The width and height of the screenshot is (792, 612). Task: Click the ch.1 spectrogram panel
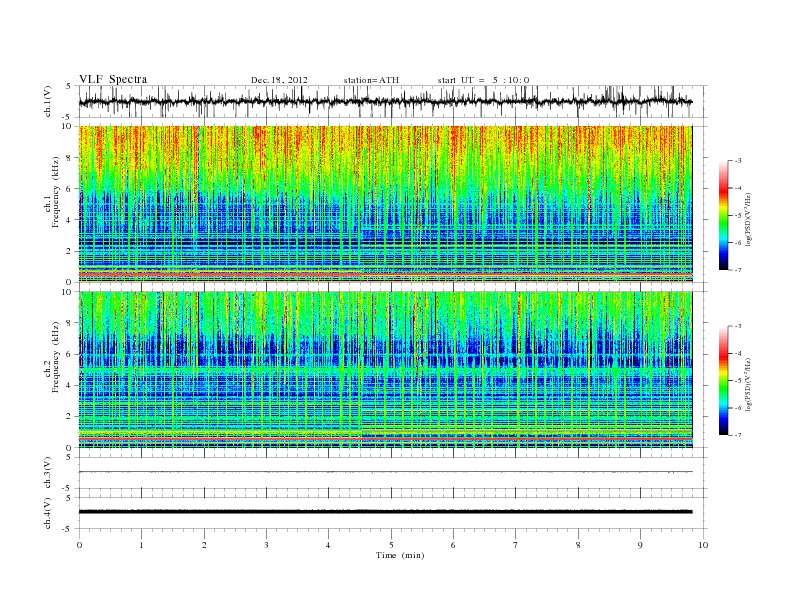(386, 204)
